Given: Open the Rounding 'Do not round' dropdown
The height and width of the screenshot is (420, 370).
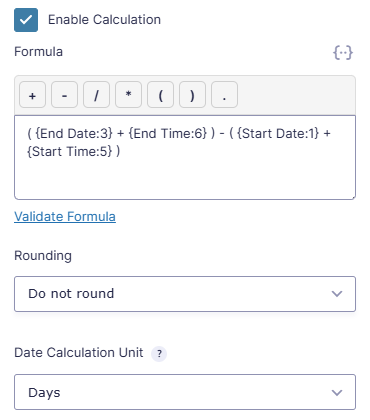Looking at the screenshot, I should pos(185,294).
